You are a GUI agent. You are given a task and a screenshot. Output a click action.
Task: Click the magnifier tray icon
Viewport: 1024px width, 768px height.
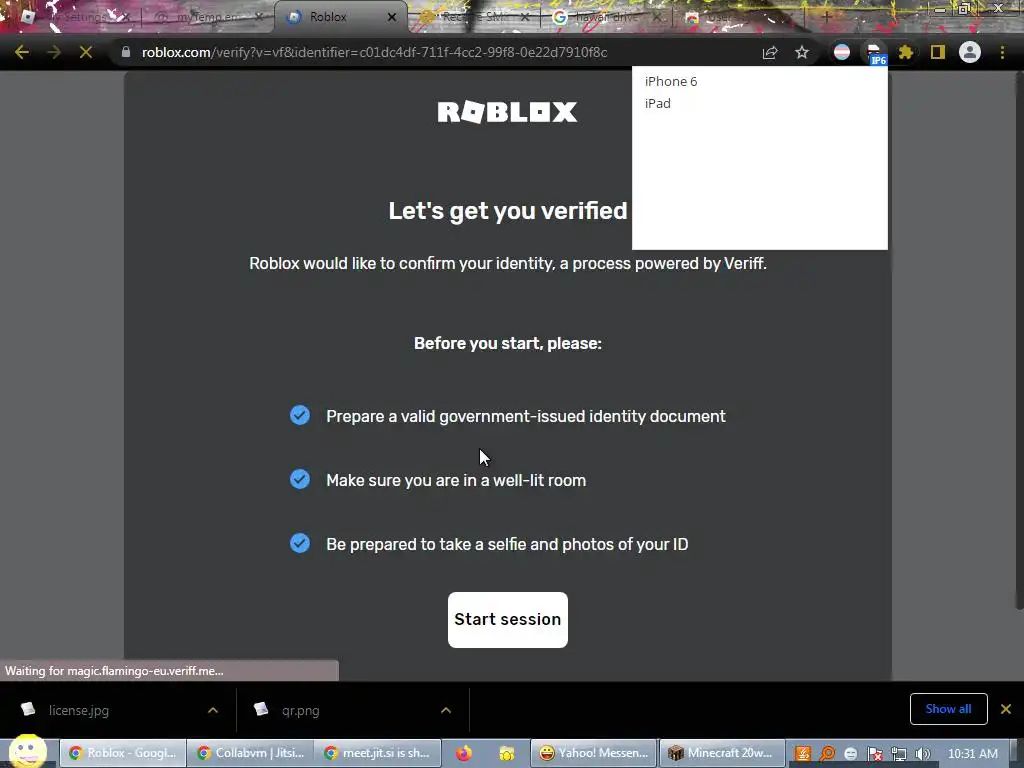pos(827,754)
